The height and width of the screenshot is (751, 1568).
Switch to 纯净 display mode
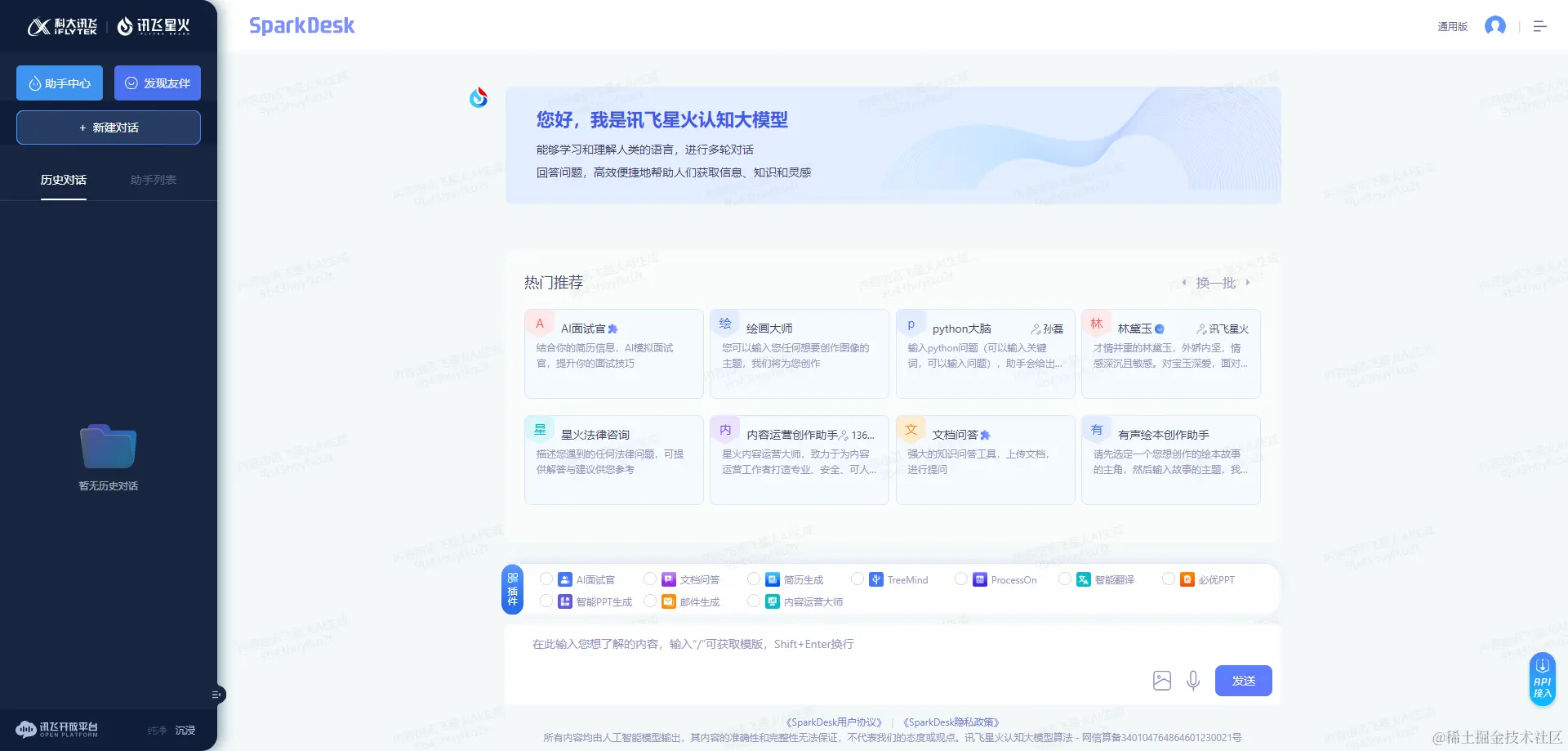pos(157,731)
